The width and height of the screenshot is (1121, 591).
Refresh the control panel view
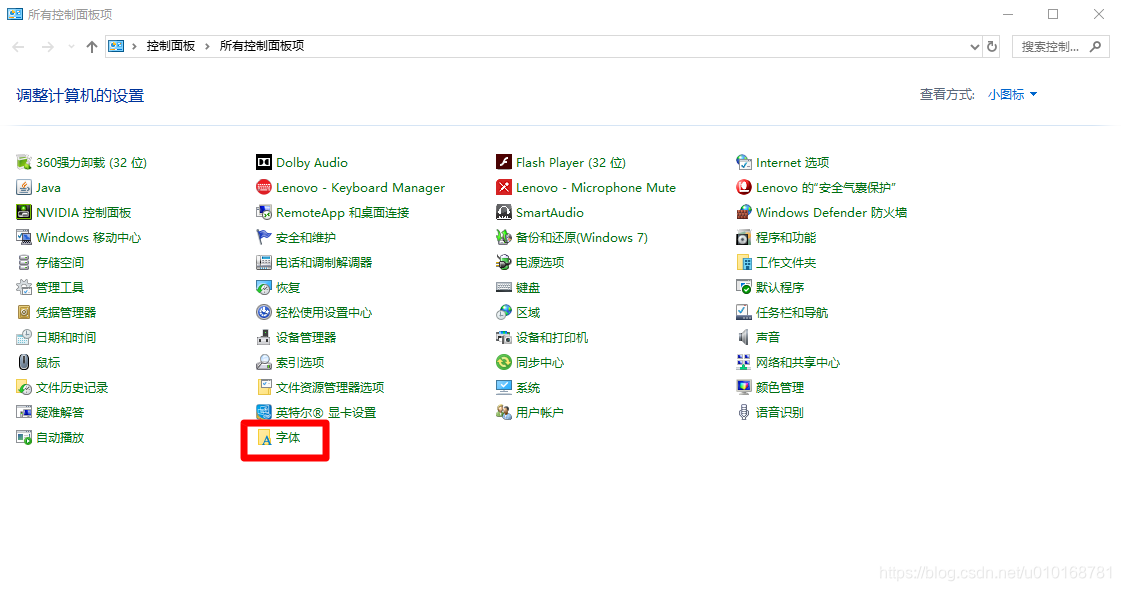pyautogui.click(x=992, y=46)
